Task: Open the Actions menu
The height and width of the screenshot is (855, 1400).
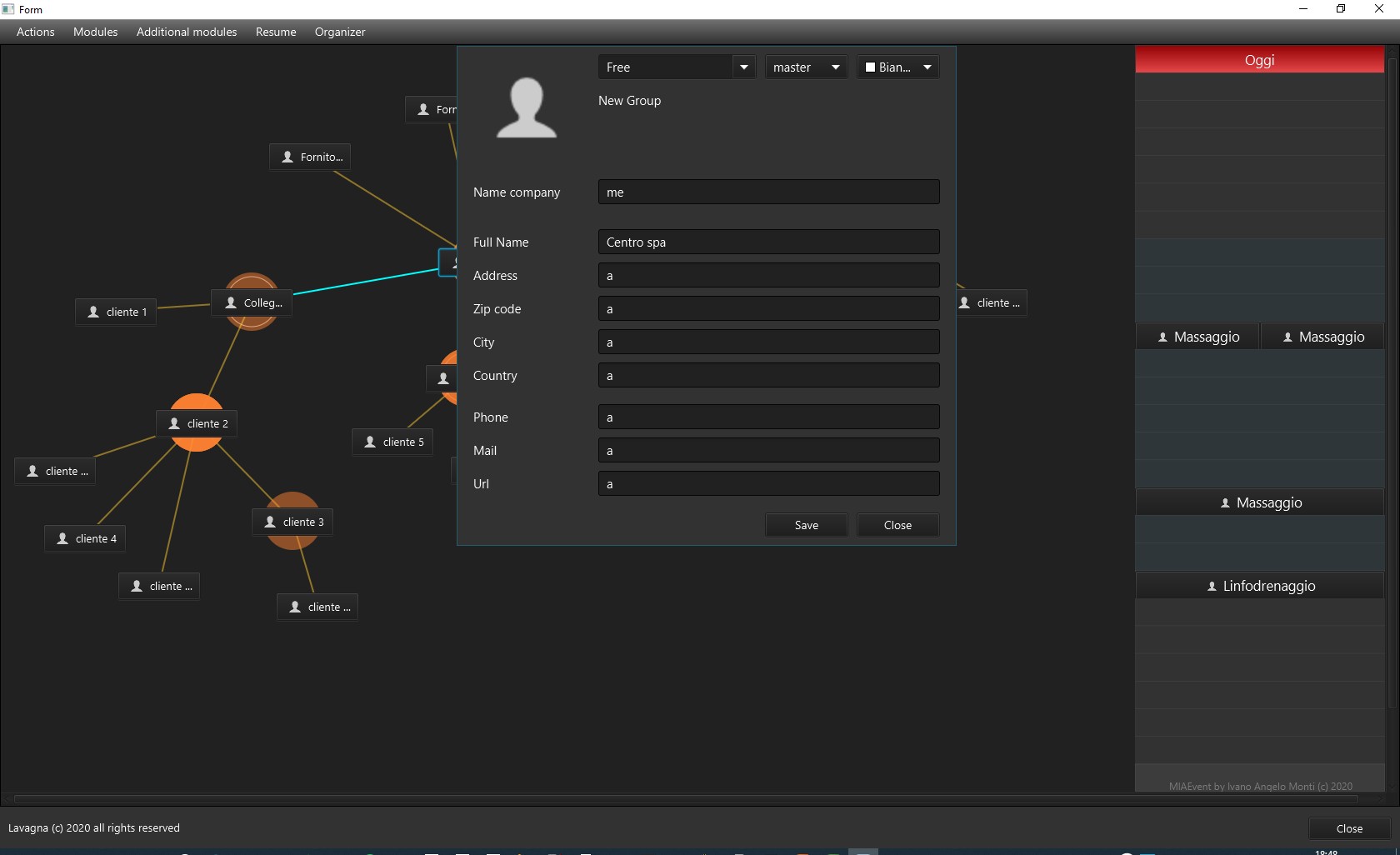Action: coord(36,32)
